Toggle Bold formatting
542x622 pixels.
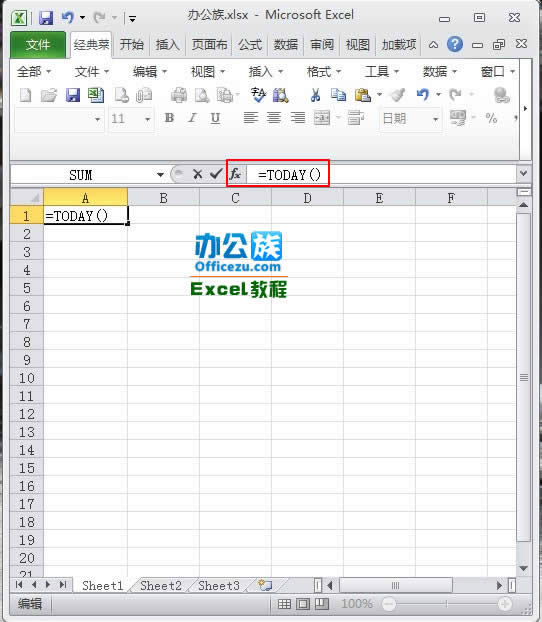pos(169,118)
